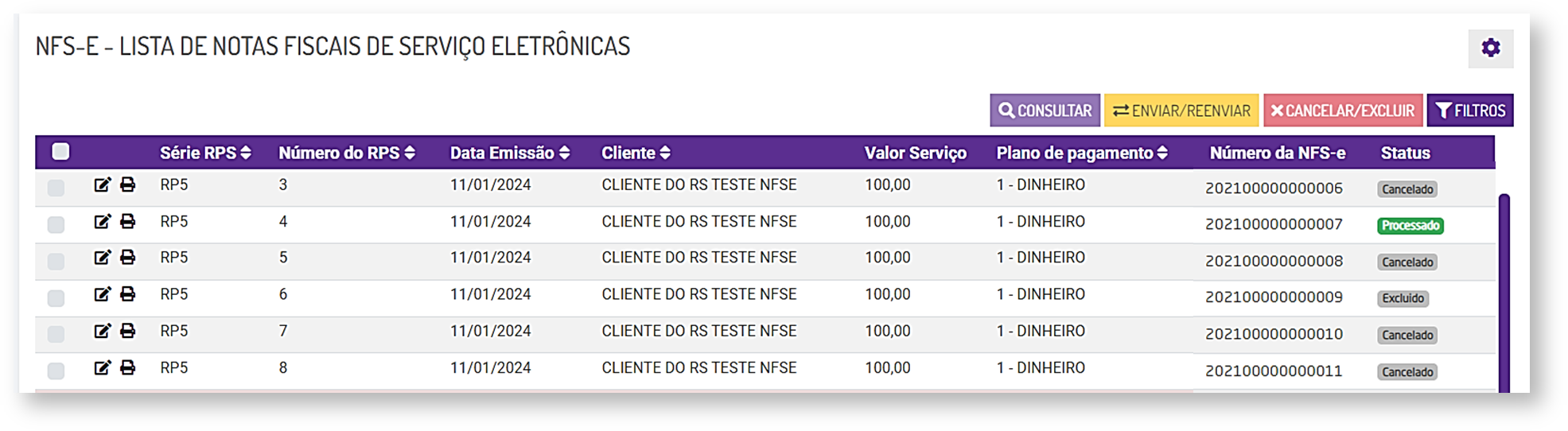Check the row for RPS number 4

pos(56,224)
